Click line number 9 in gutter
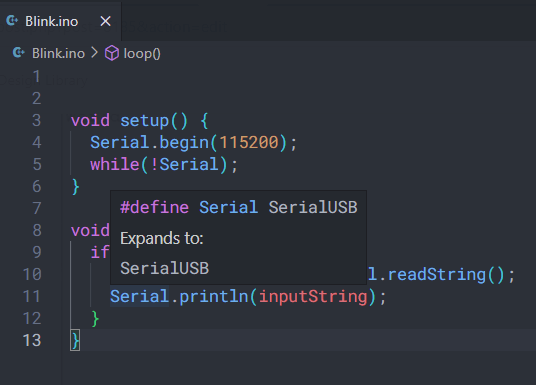The image size is (536, 385). (37, 252)
